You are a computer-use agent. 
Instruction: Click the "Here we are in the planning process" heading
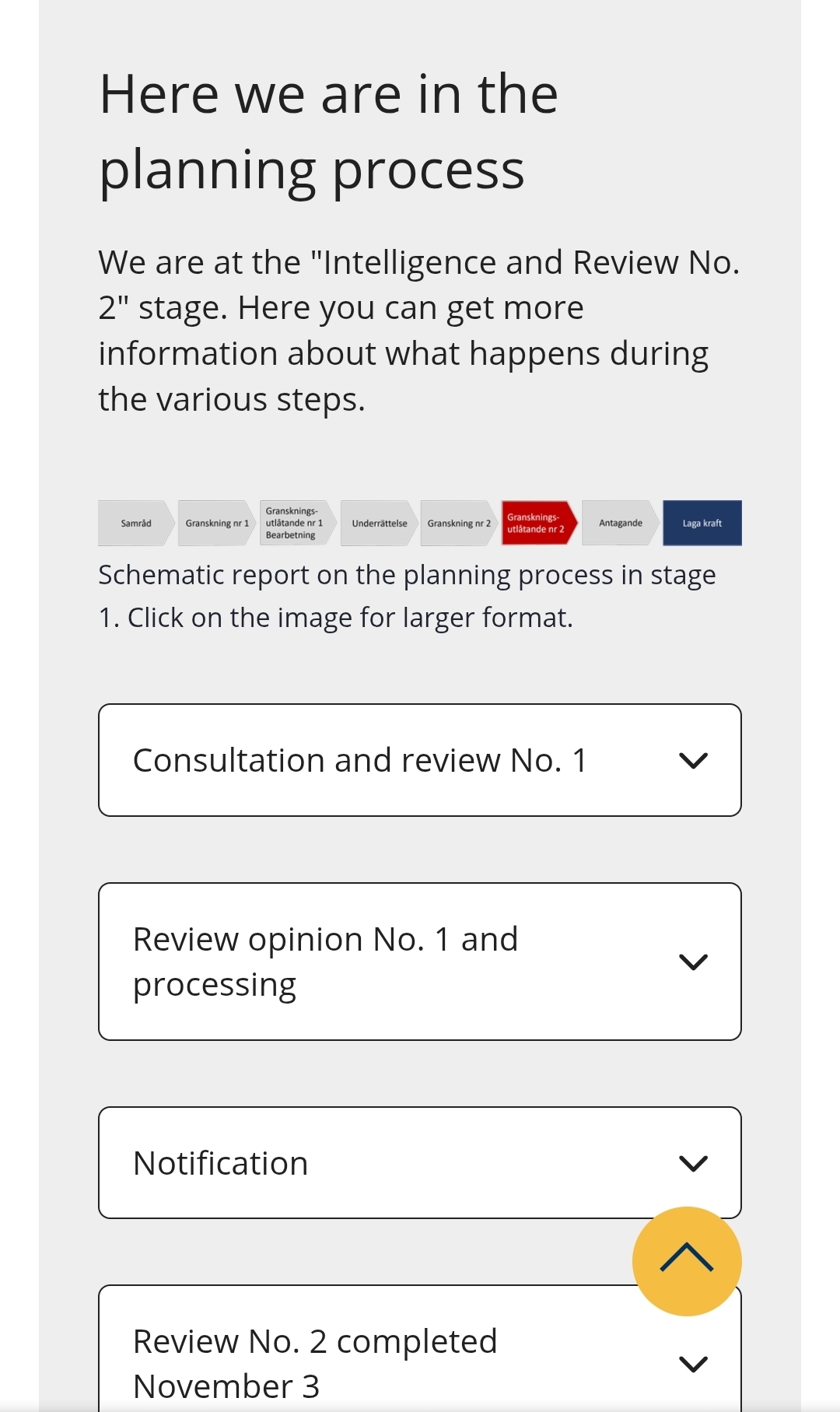click(328, 131)
